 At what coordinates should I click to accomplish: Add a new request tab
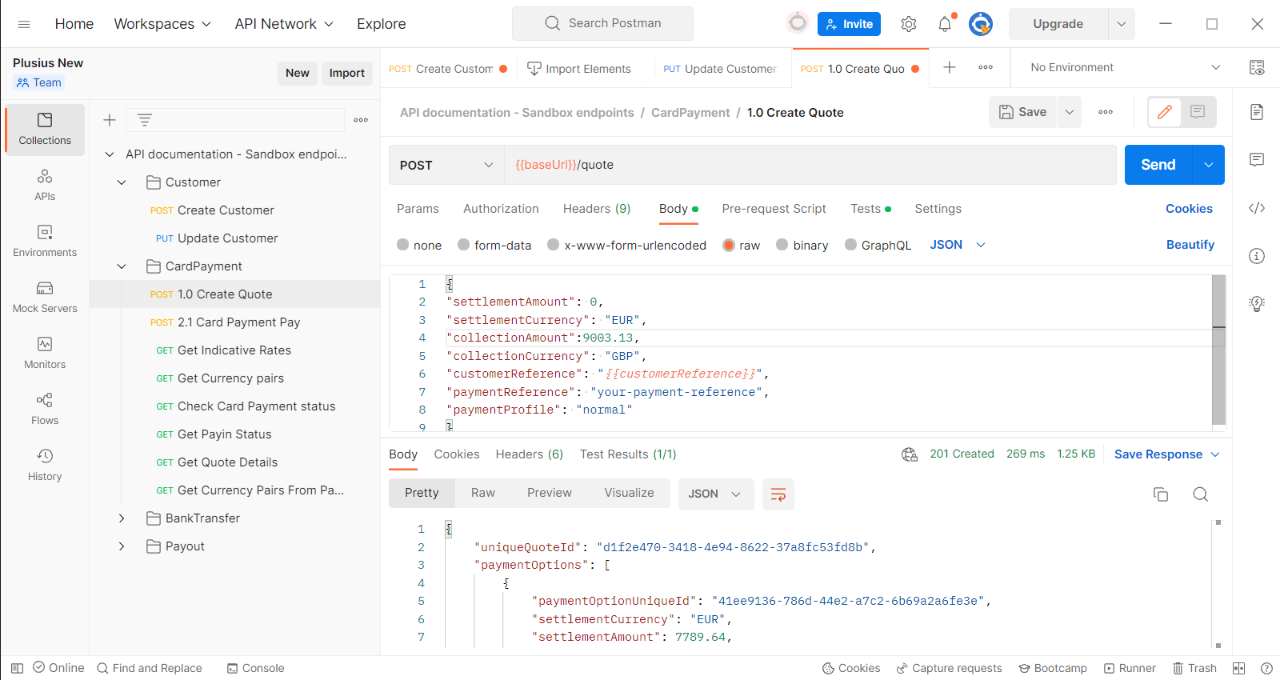[x=950, y=67]
